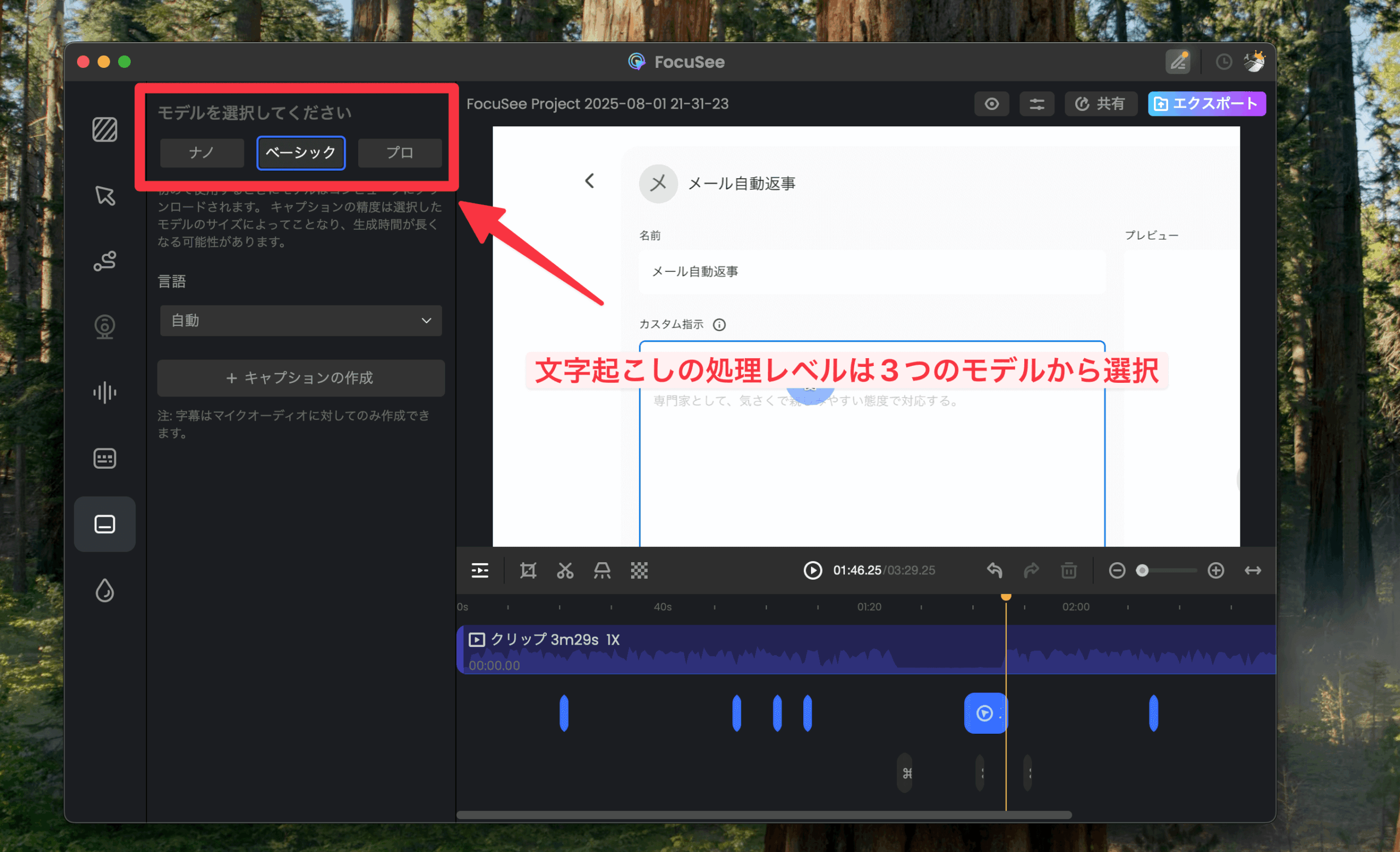Screen dimensions: 1400x852
Task: Click the mosaic blur grid tool
Action: click(x=639, y=570)
